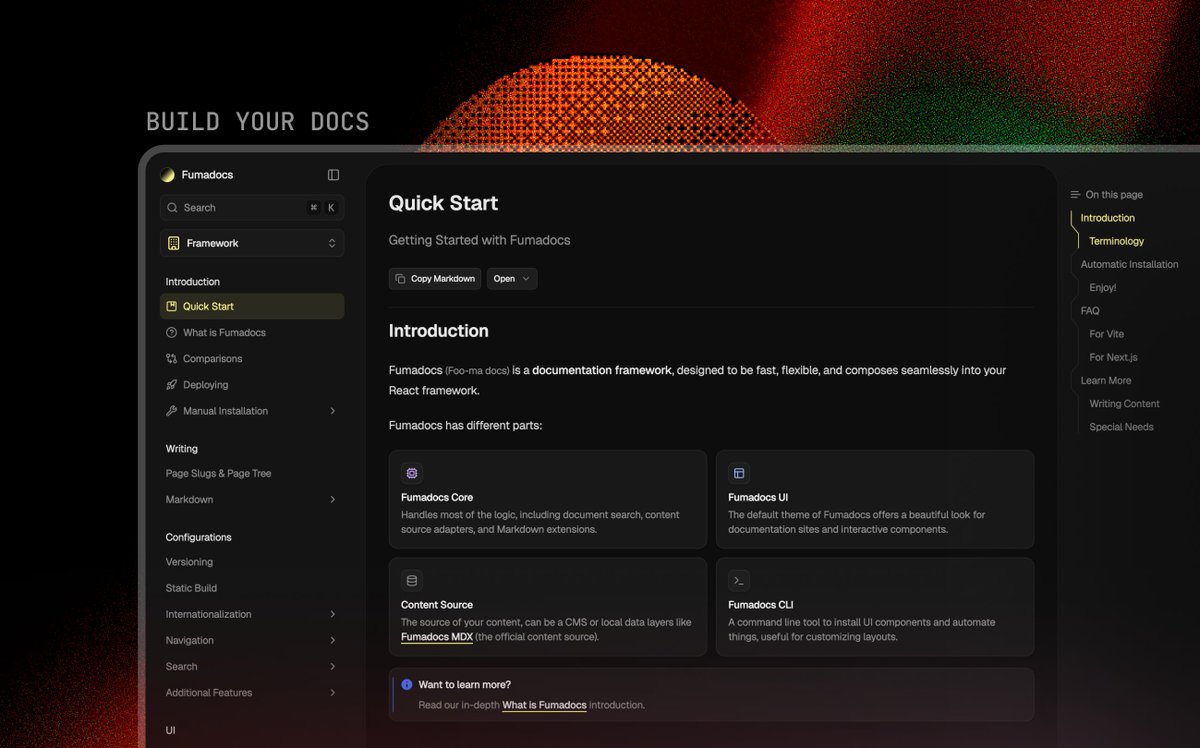Follow the Fumadocs MDX link

click(x=437, y=637)
